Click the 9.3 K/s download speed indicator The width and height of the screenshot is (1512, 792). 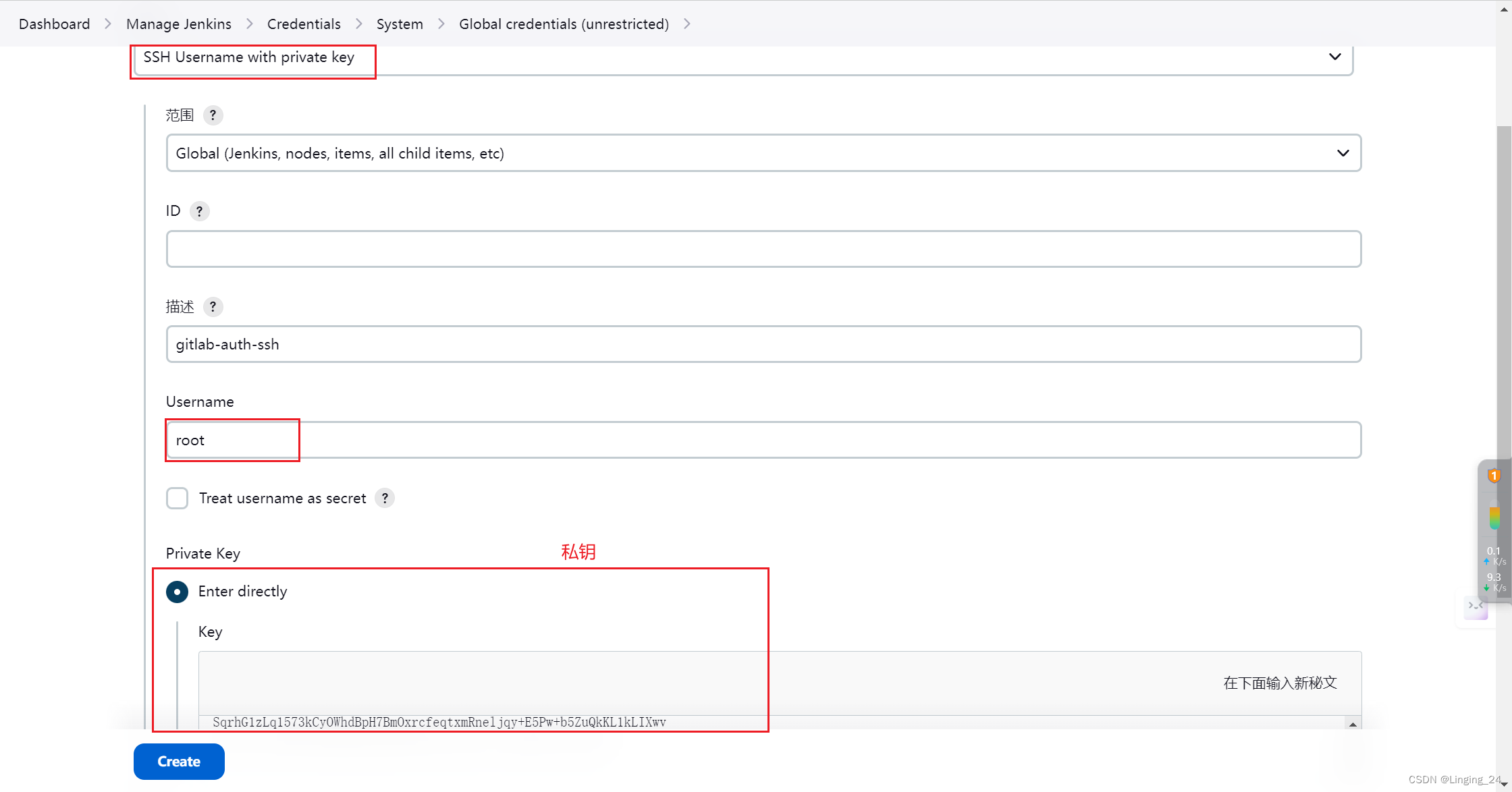1495,582
